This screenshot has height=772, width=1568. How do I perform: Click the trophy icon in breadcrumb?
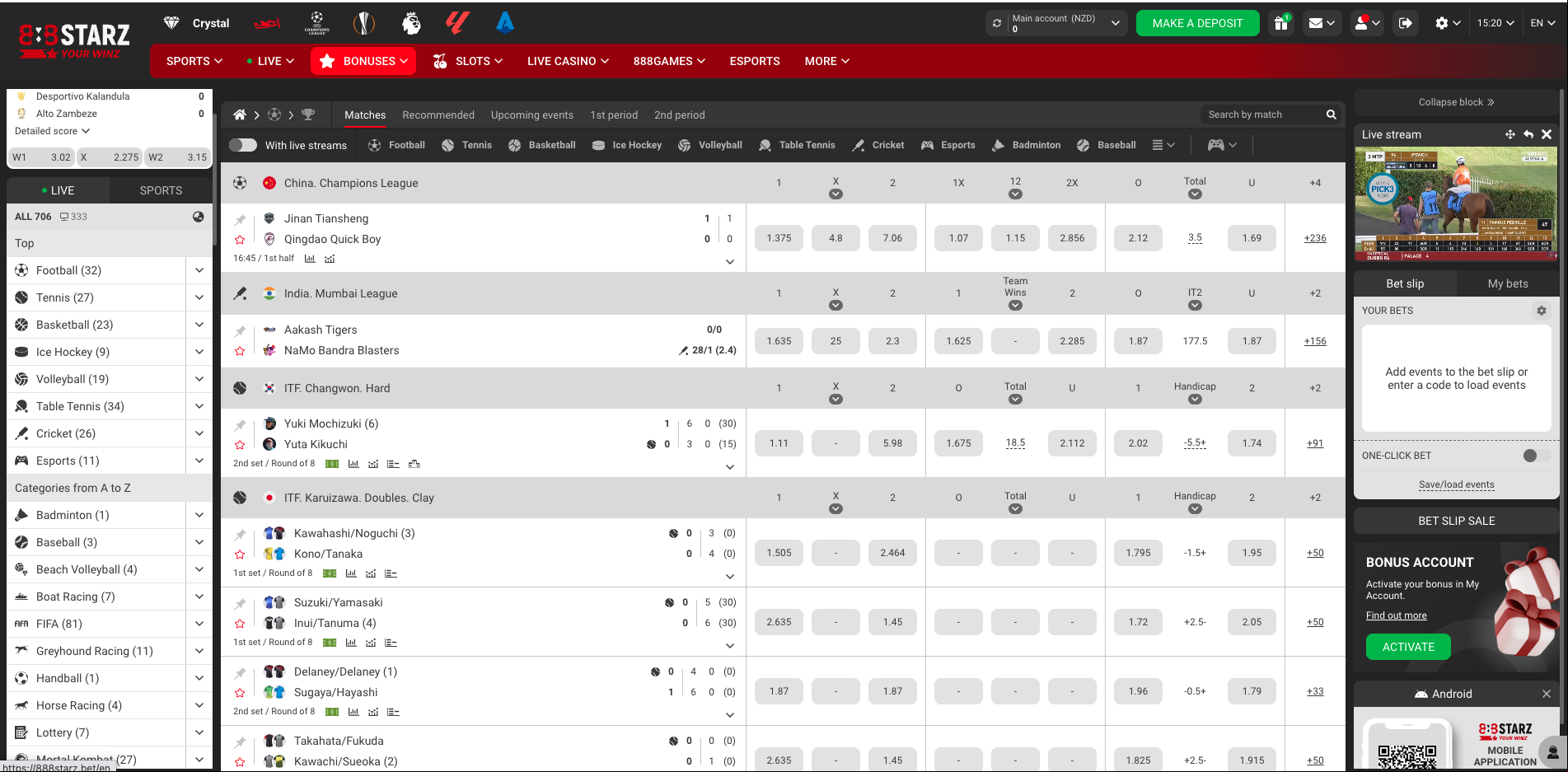pyautogui.click(x=308, y=115)
